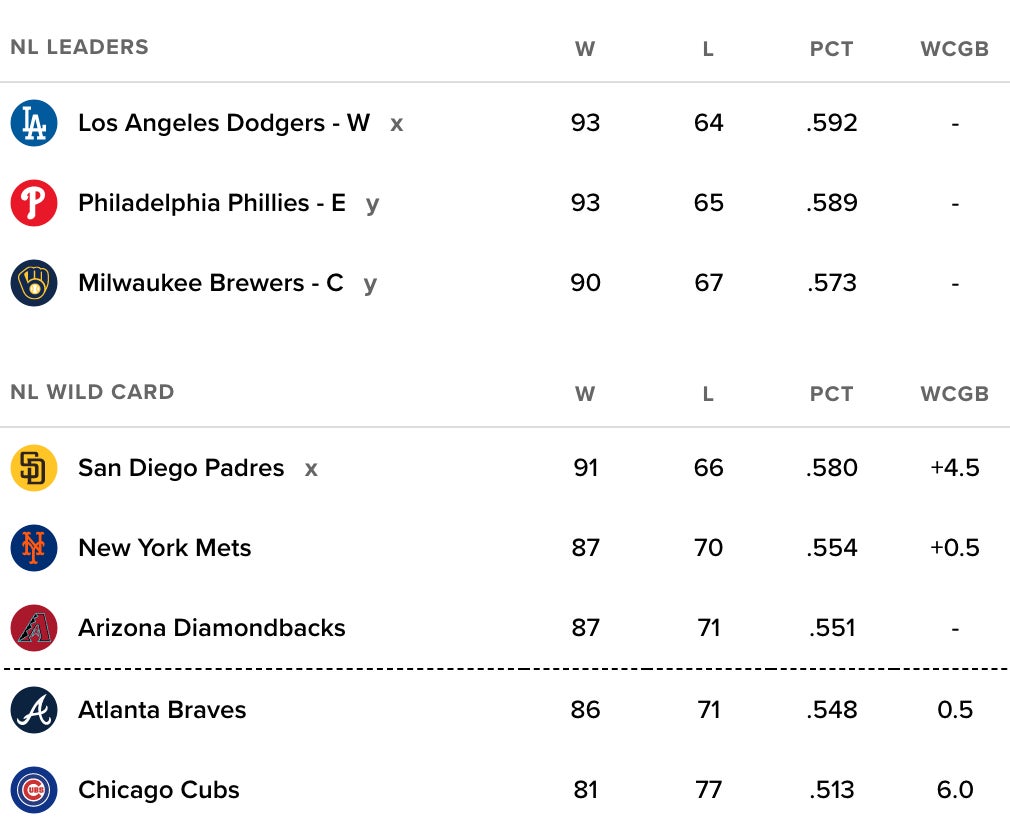Click the NL WILD CARD section heading
The height and width of the screenshot is (820, 1010).
92,392
